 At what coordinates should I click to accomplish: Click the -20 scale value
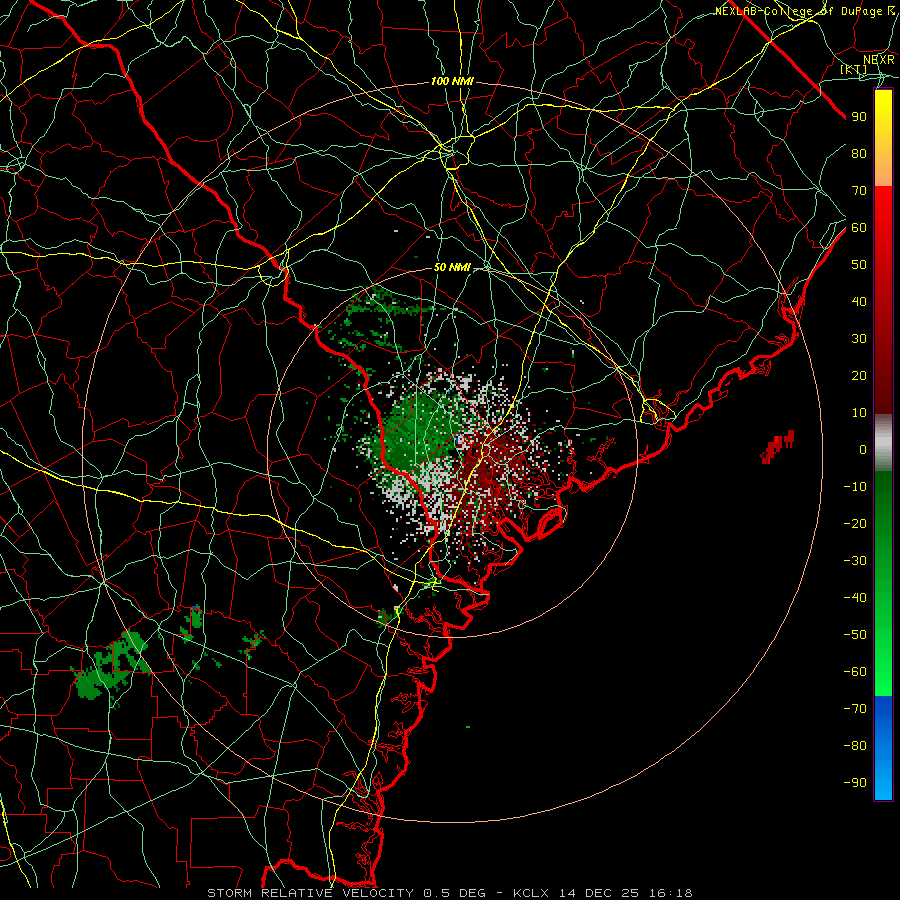pos(855,523)
